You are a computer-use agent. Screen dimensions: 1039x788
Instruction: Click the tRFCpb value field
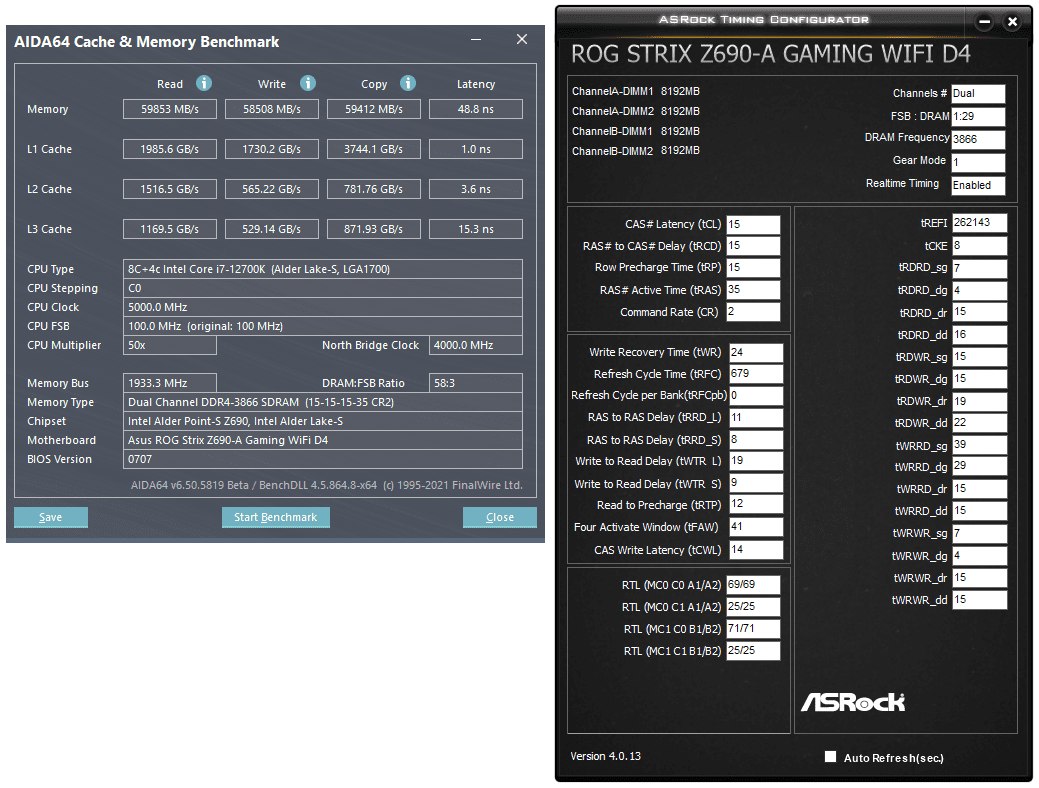pos(756,396)
